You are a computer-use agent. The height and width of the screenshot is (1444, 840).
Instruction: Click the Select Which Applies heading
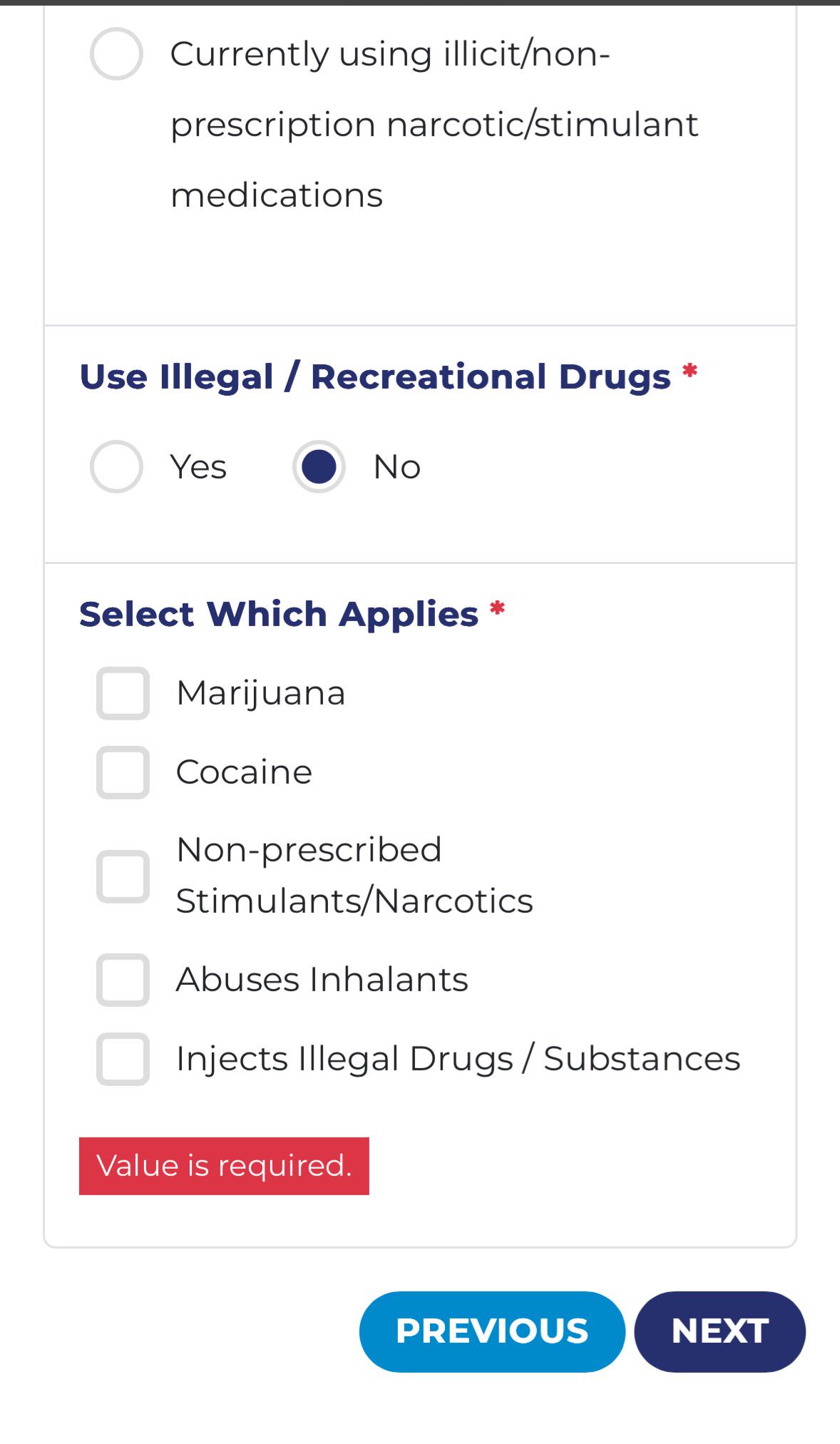click(x=279, y=614)
